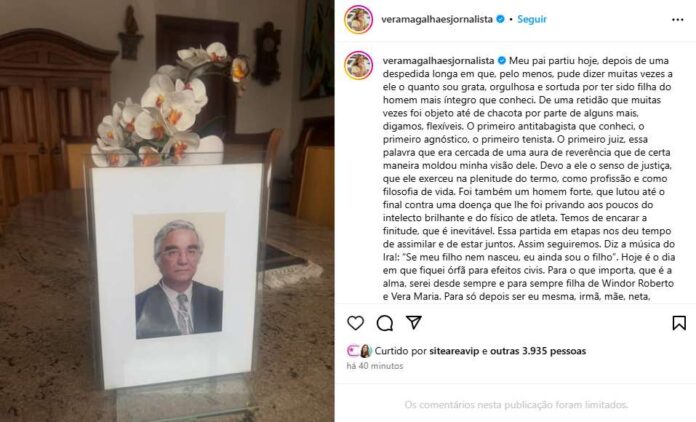
Task: Click framed portrait photo in post image
Action: [179, 275]
